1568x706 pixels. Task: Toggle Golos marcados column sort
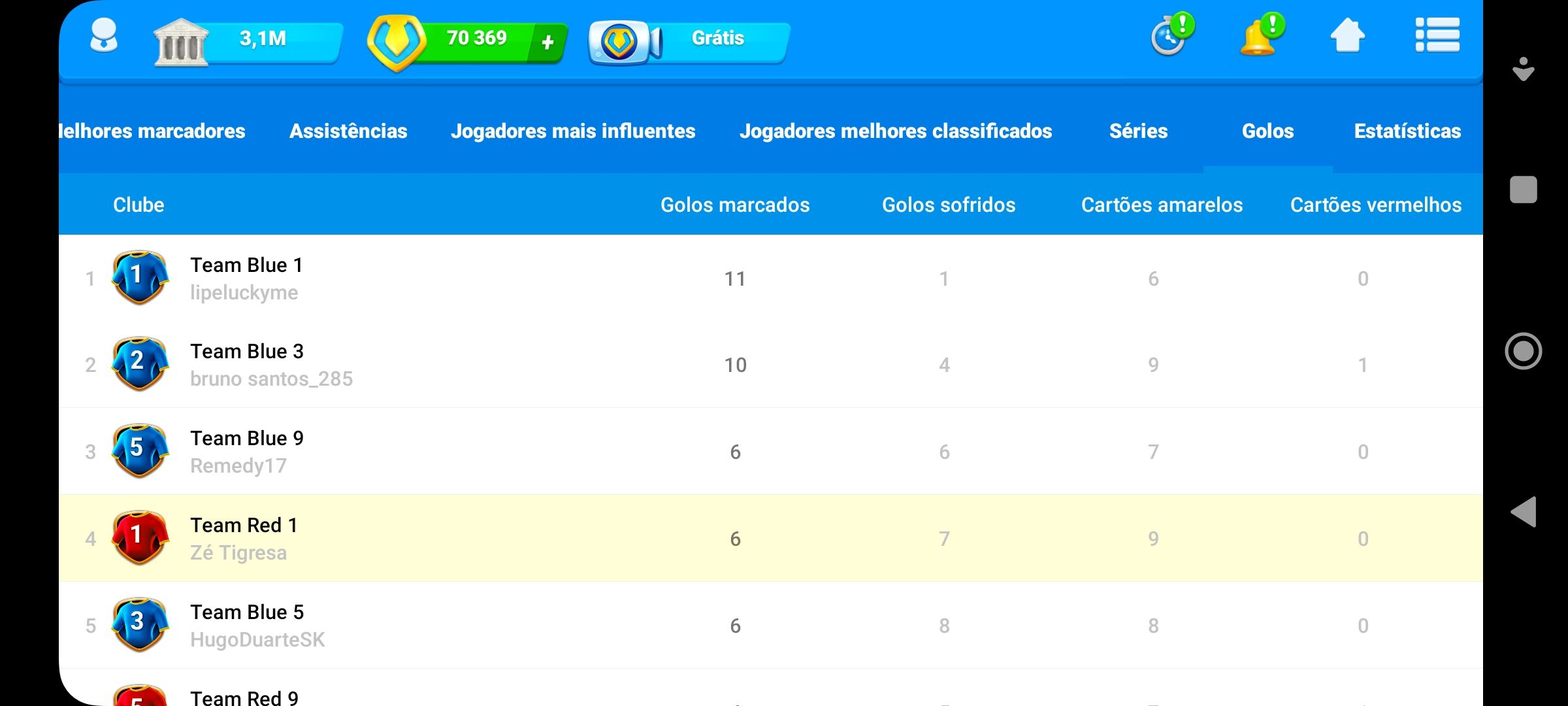735,204
